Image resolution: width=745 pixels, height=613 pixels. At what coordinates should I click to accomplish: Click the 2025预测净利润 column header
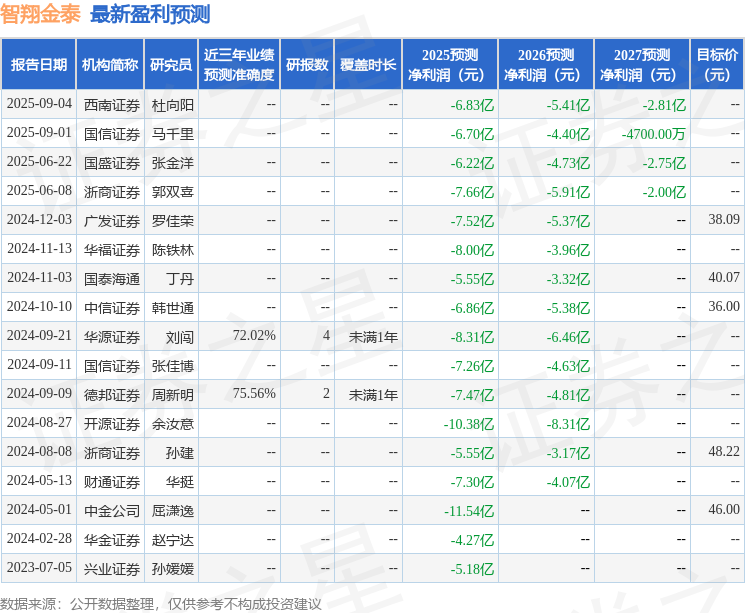450,64
